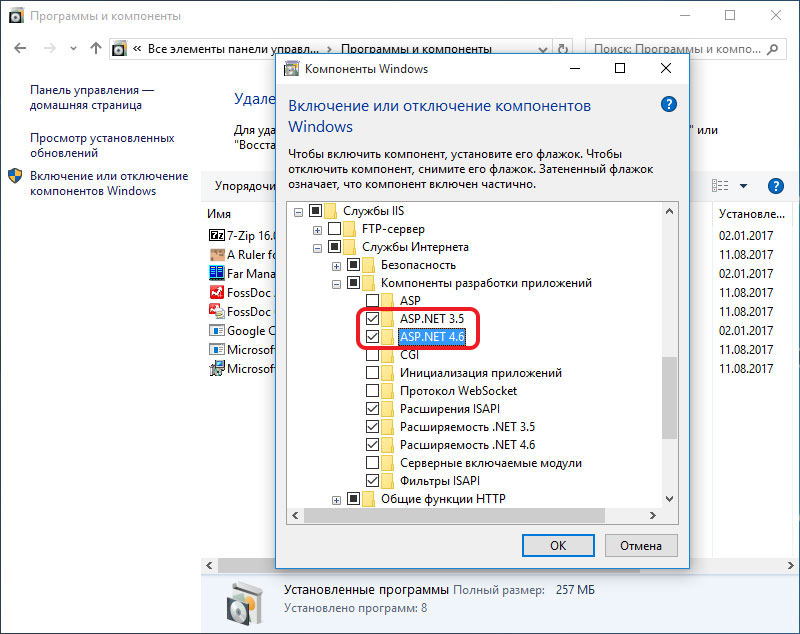
Task: Open recent locations dropdown arrow
Action: point(73,48)
